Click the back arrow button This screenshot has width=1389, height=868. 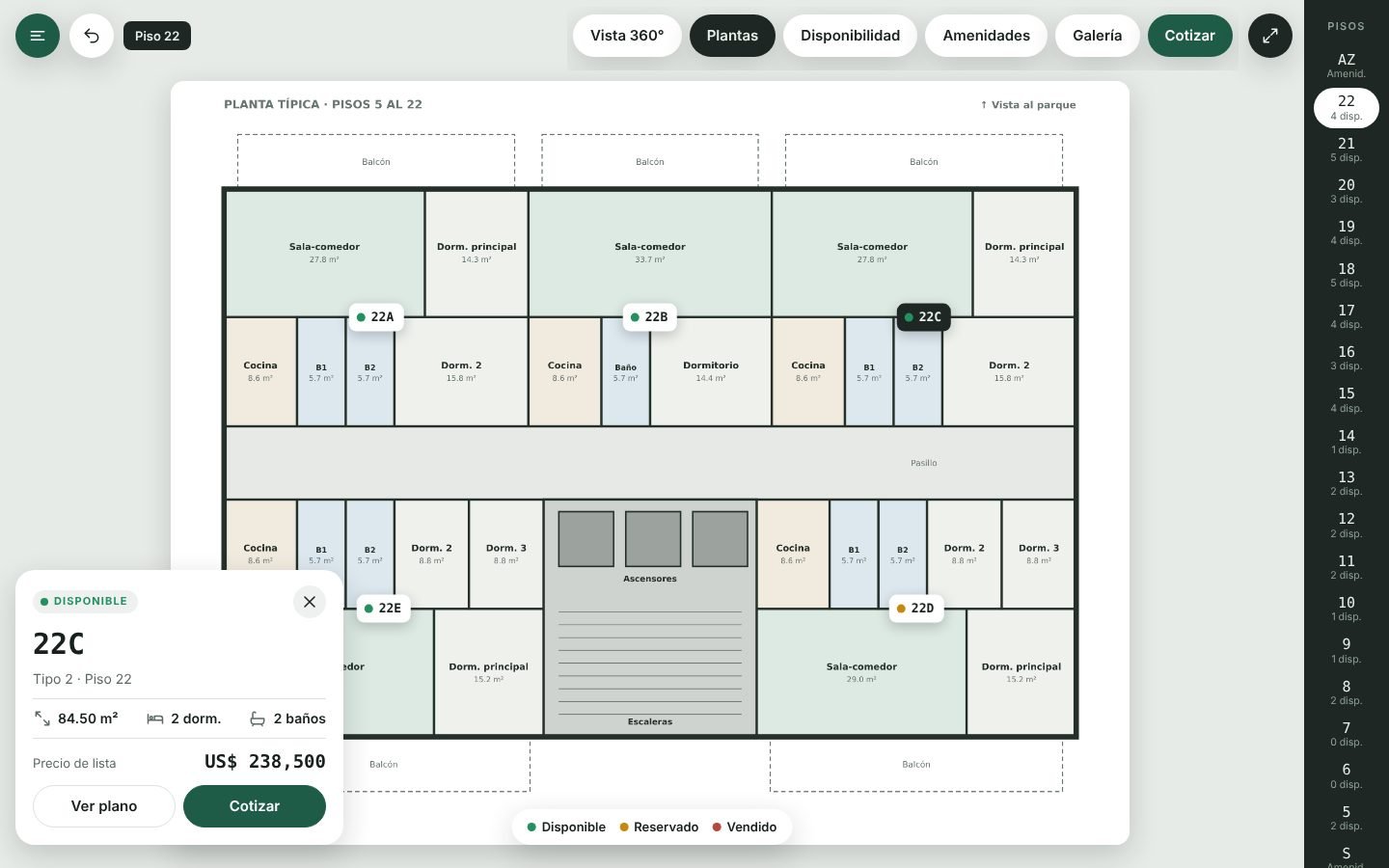pyautogui.click(x=92, y=36)
